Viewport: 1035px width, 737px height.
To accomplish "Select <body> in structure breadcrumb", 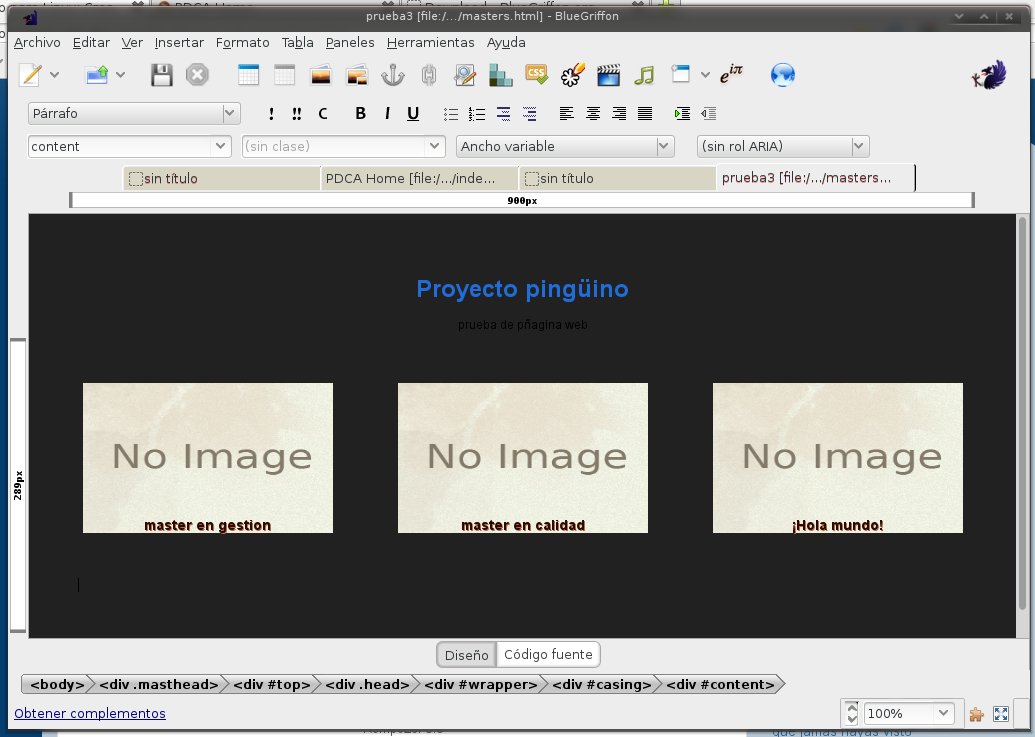I will click(57, 684).
